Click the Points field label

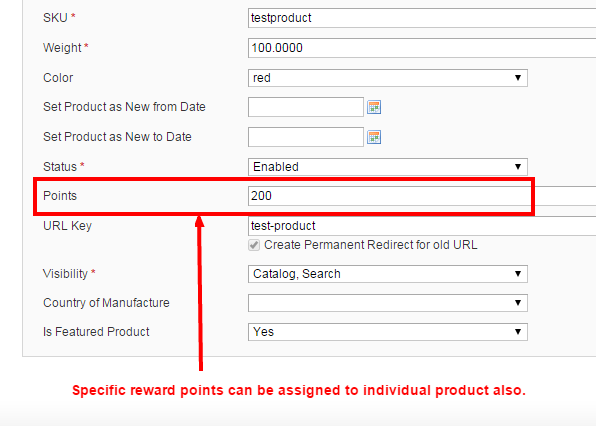pyautogui.click(x=60, y=196)
